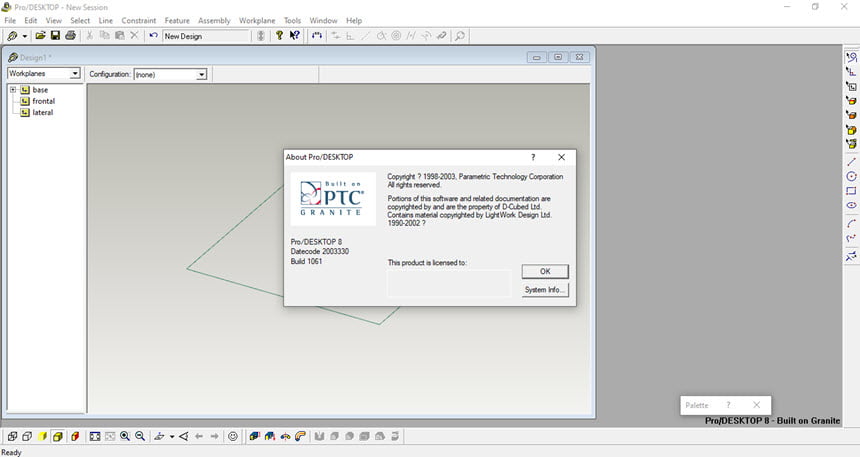The image size is (860, 457).
Task: Select the Ellipse tool in right toolbar
Action: (x=851, y=205)
